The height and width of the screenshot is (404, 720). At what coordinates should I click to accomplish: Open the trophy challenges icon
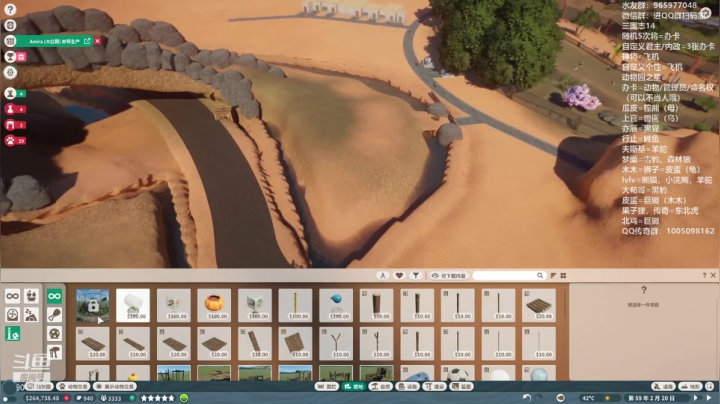click(10, 56)
